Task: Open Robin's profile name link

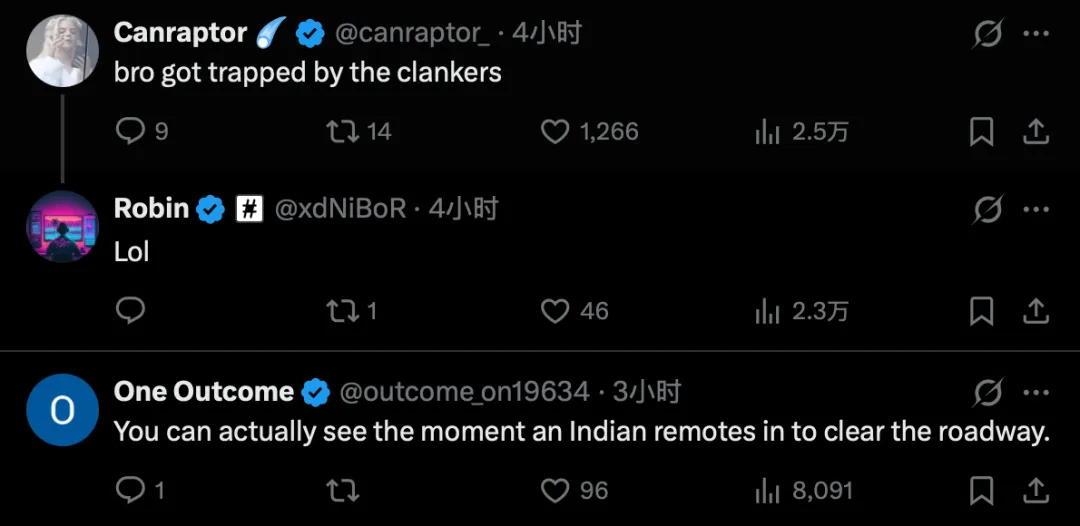Action: [x=151, y=208]
